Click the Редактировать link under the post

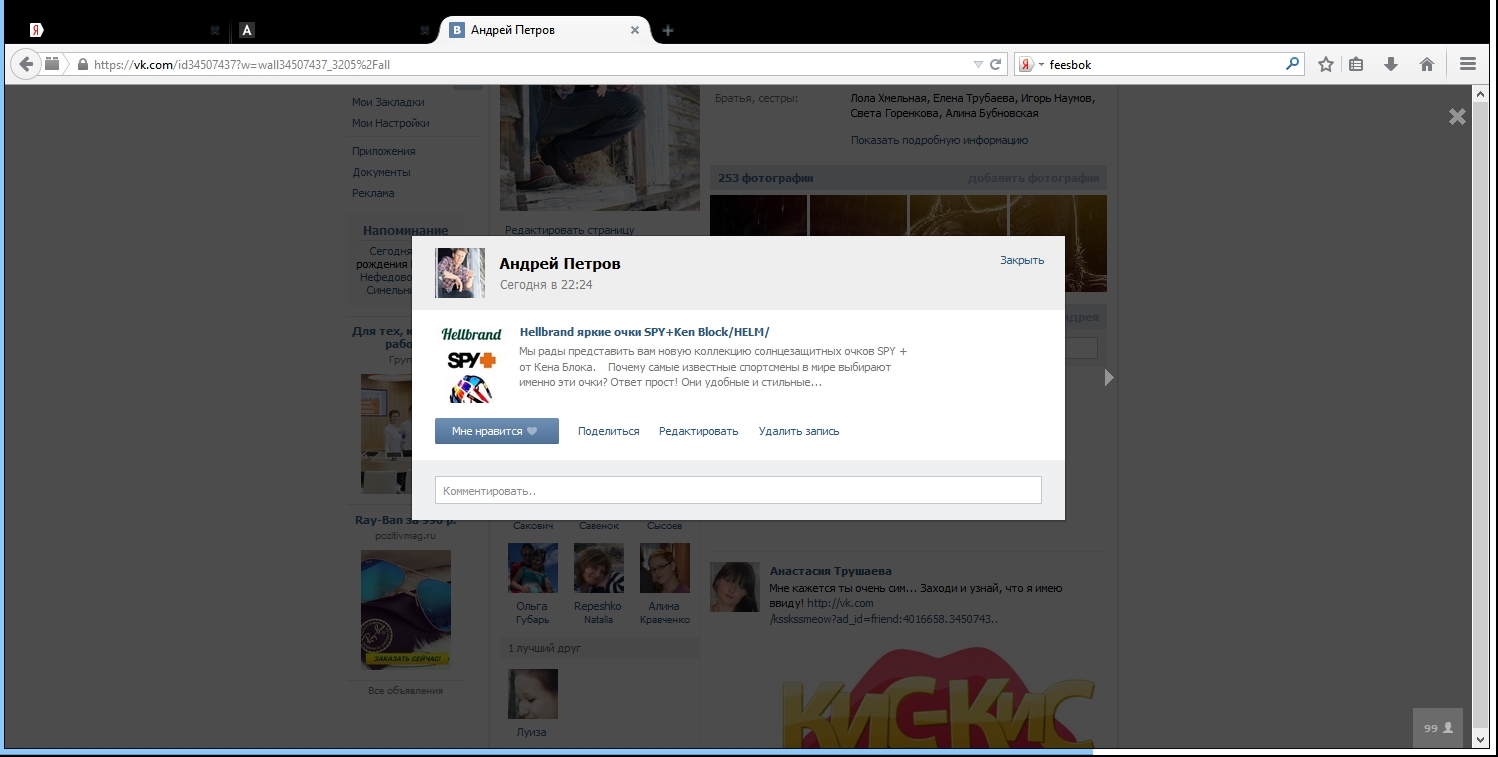click(698, 431)
